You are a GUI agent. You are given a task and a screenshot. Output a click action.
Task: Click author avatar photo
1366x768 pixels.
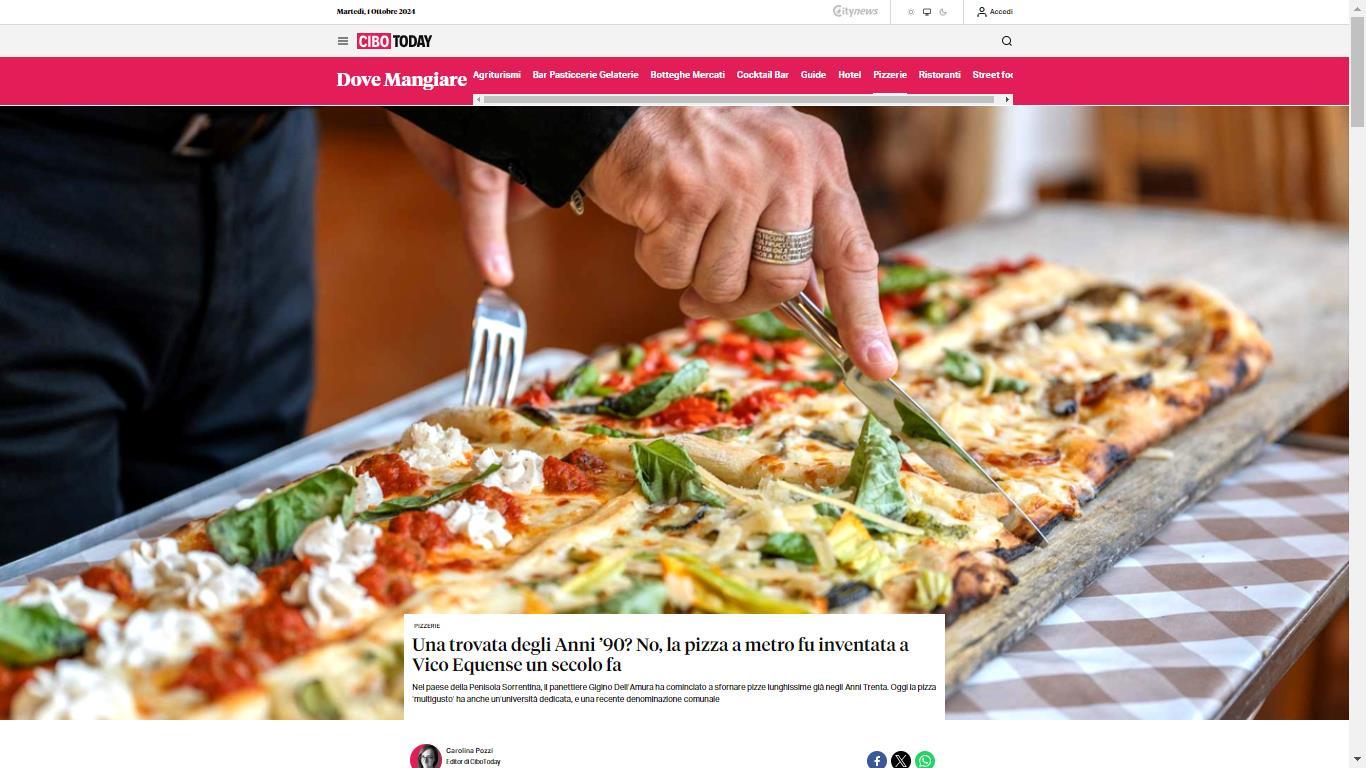(x=426, y=756)
